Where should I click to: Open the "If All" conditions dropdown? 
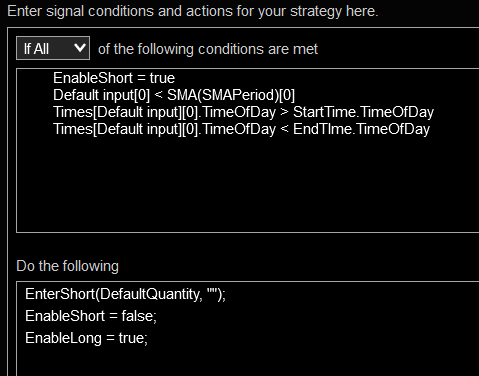click(x=53, y=48)
